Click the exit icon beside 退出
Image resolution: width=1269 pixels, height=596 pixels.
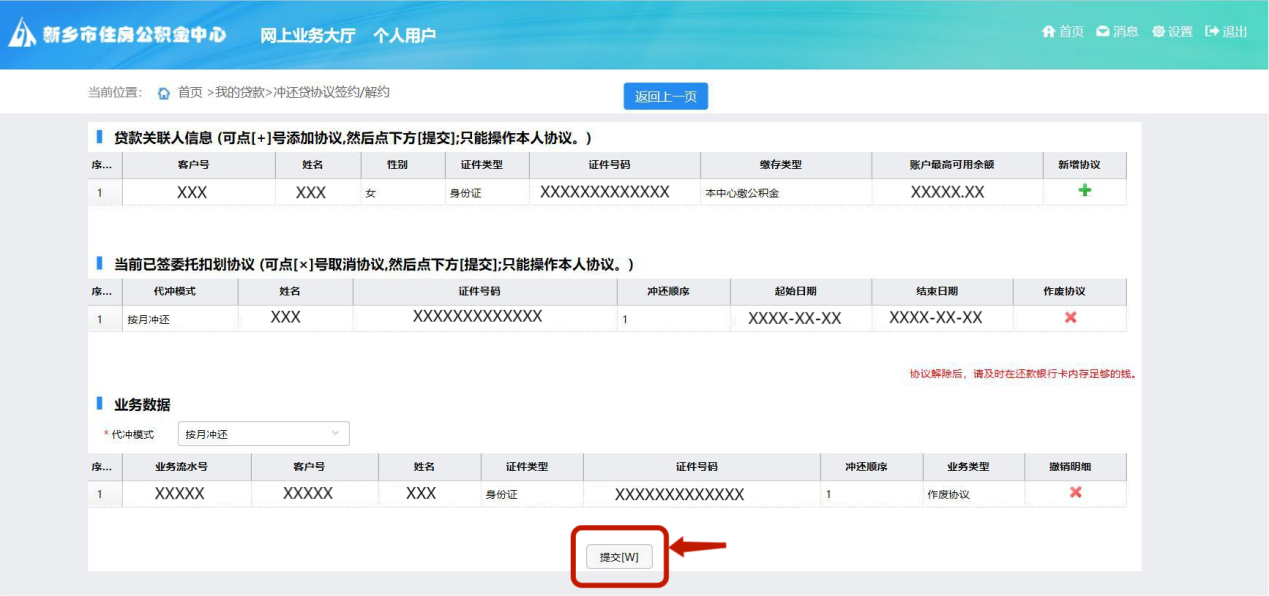1212,32
